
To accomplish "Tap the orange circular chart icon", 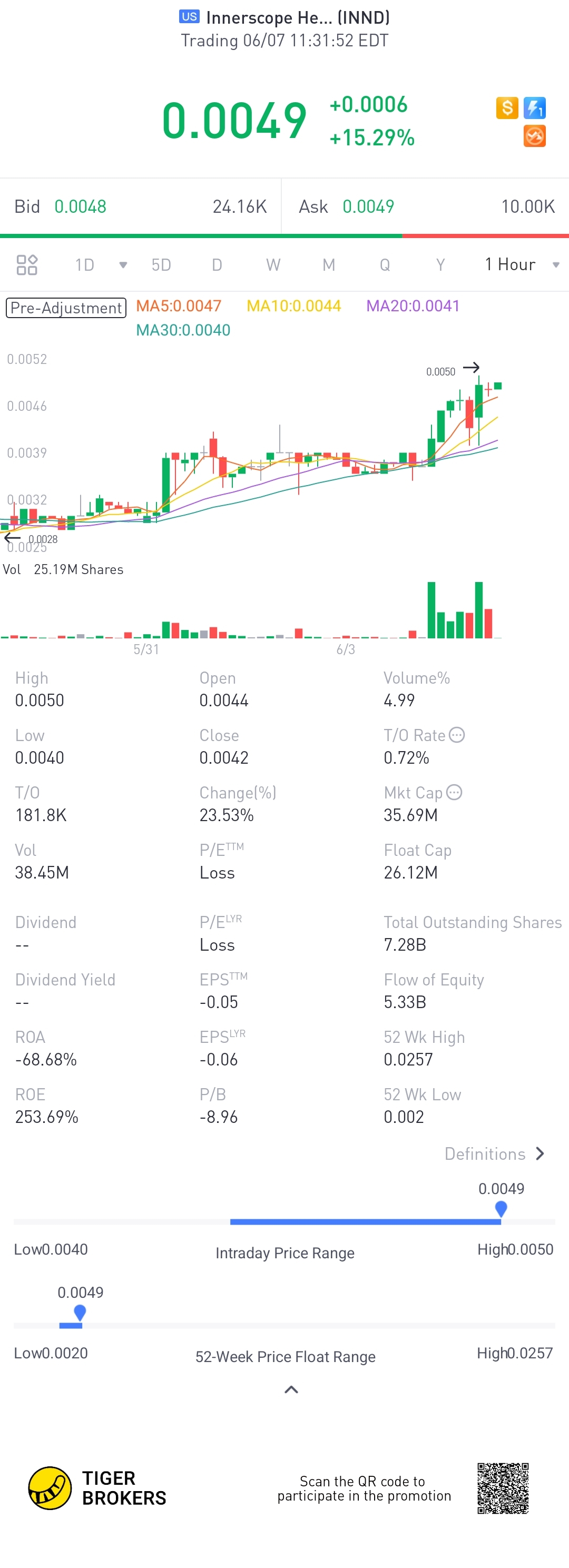I will pyautogui.click(x=535, y=136).
